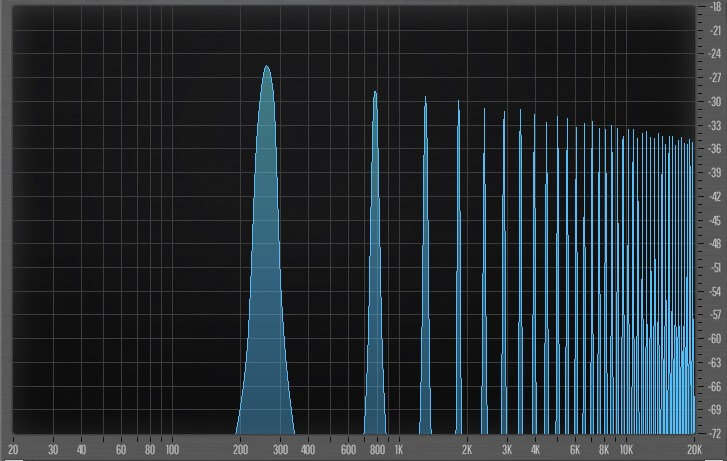
Task: Click the -18 dB scale label
Action: [x=715, y=8]
